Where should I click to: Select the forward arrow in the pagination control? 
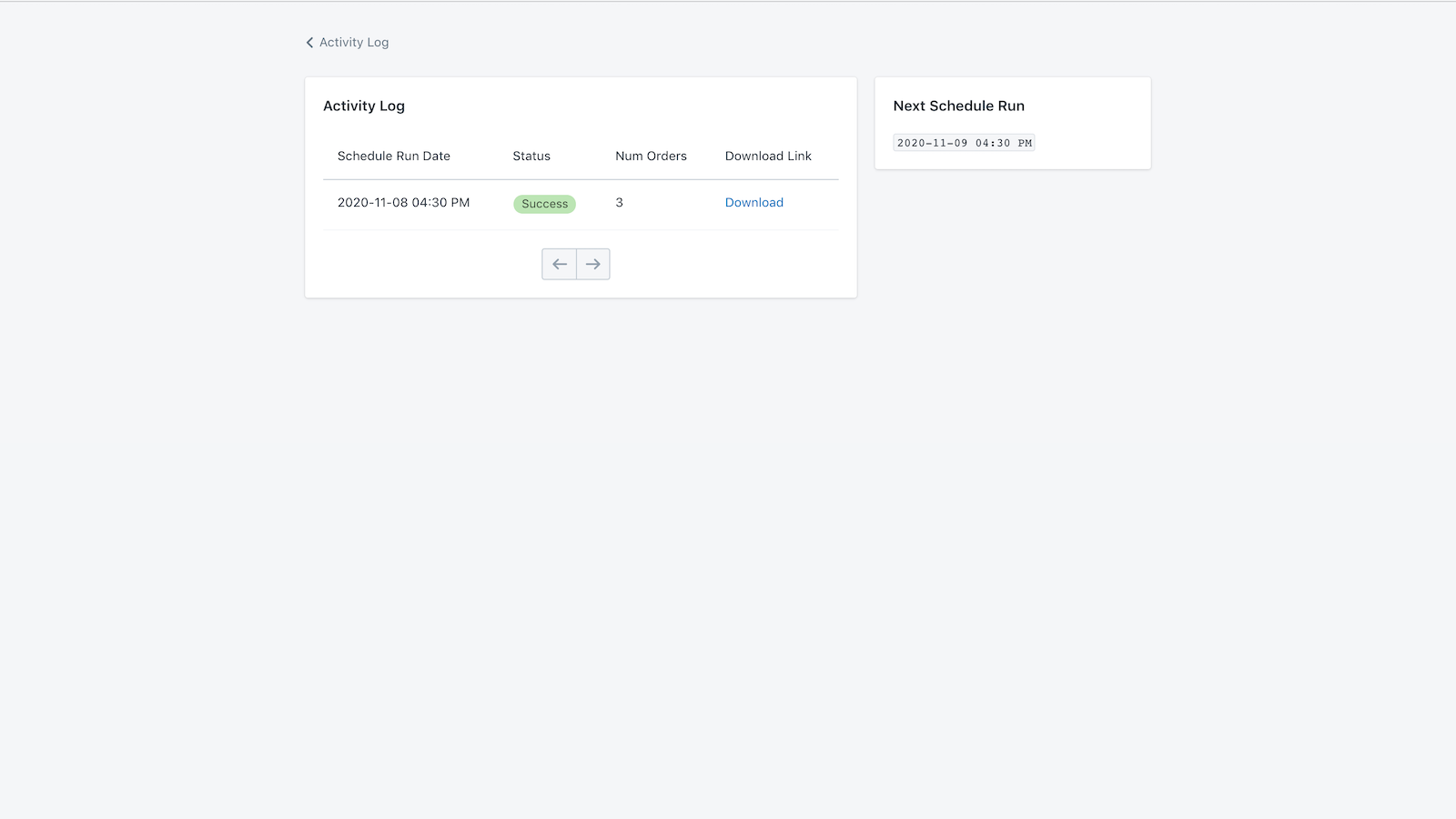(593, 263)
